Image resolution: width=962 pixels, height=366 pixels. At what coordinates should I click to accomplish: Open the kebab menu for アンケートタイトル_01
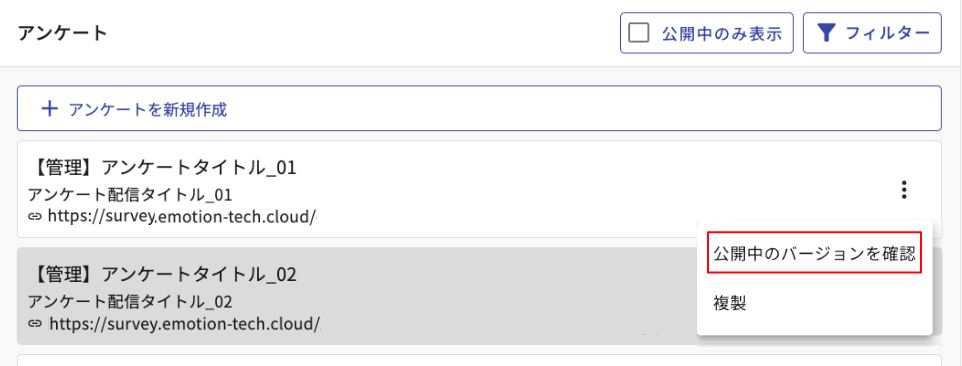(x=903, y=189)
